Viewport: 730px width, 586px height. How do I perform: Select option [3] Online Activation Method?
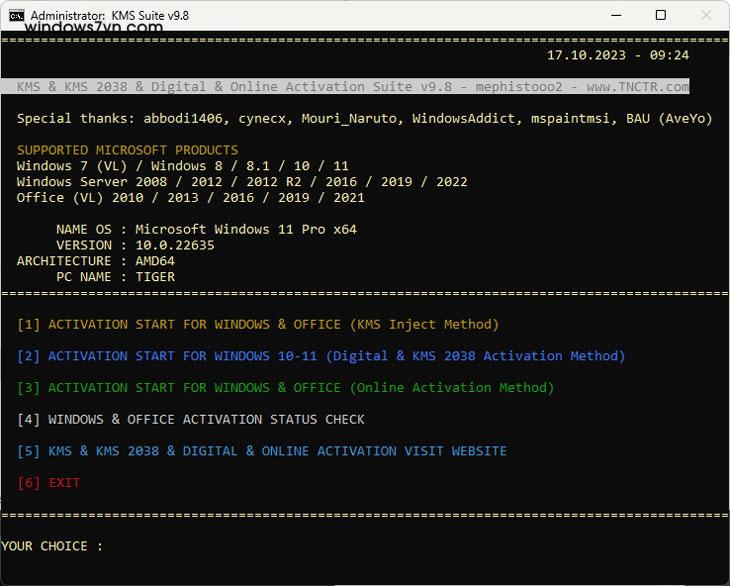(285, 387)
